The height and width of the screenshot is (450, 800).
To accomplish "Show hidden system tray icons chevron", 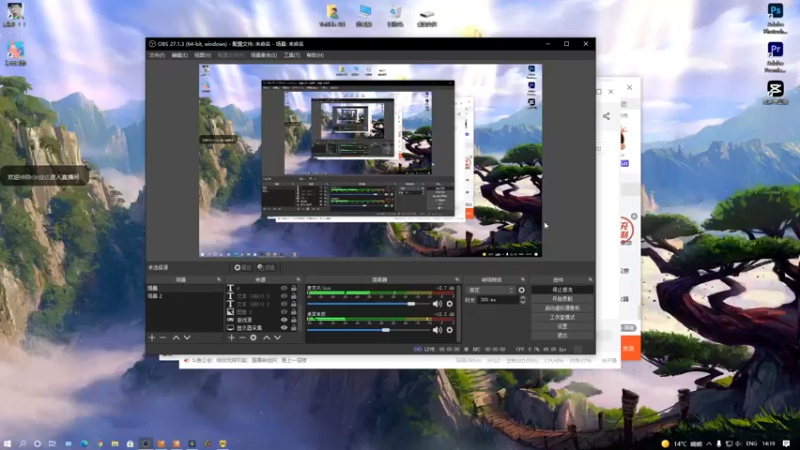I will point(709,444).
